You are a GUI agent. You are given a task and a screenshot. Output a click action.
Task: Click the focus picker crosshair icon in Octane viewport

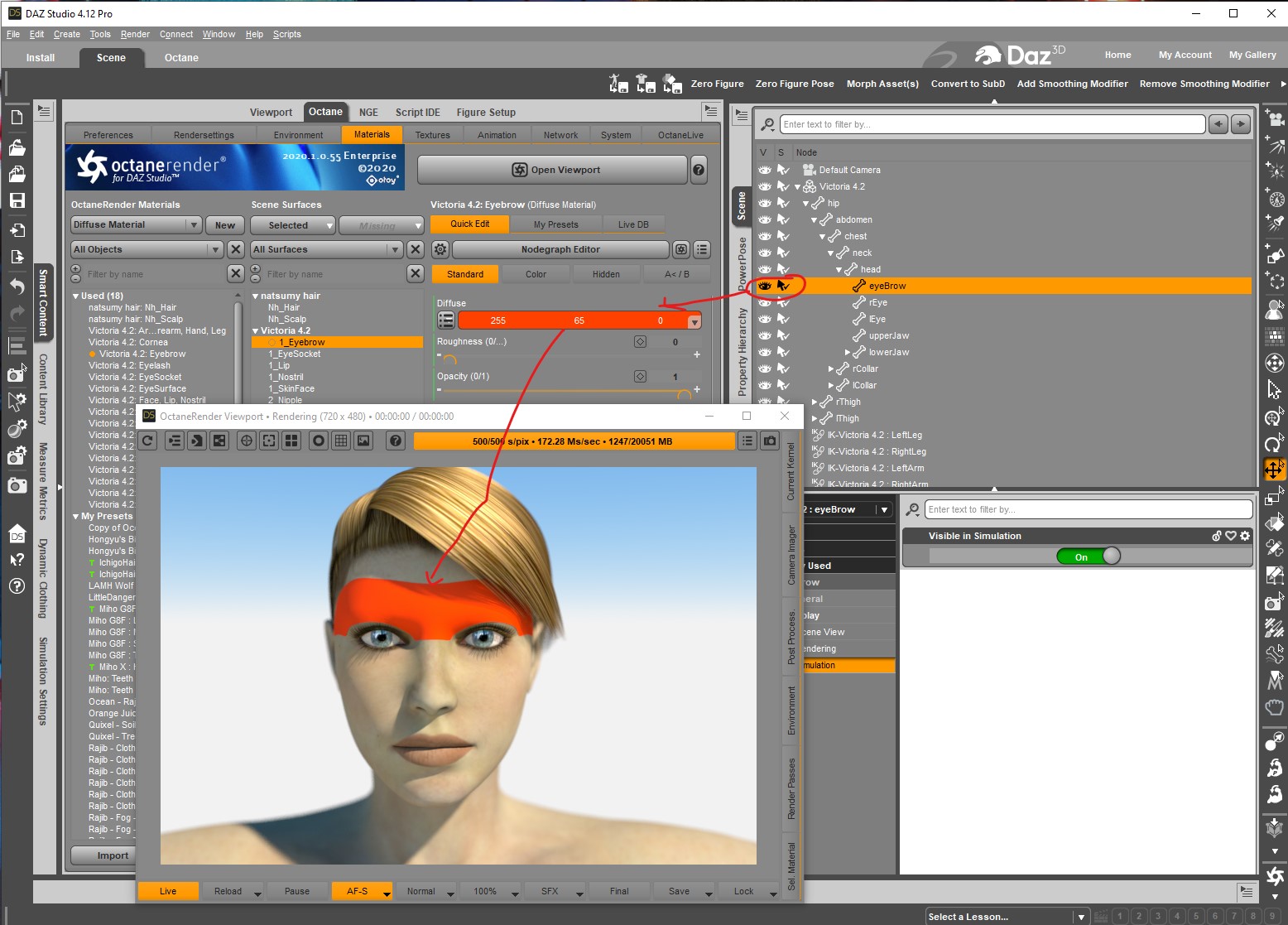click(x=247, y=441)
